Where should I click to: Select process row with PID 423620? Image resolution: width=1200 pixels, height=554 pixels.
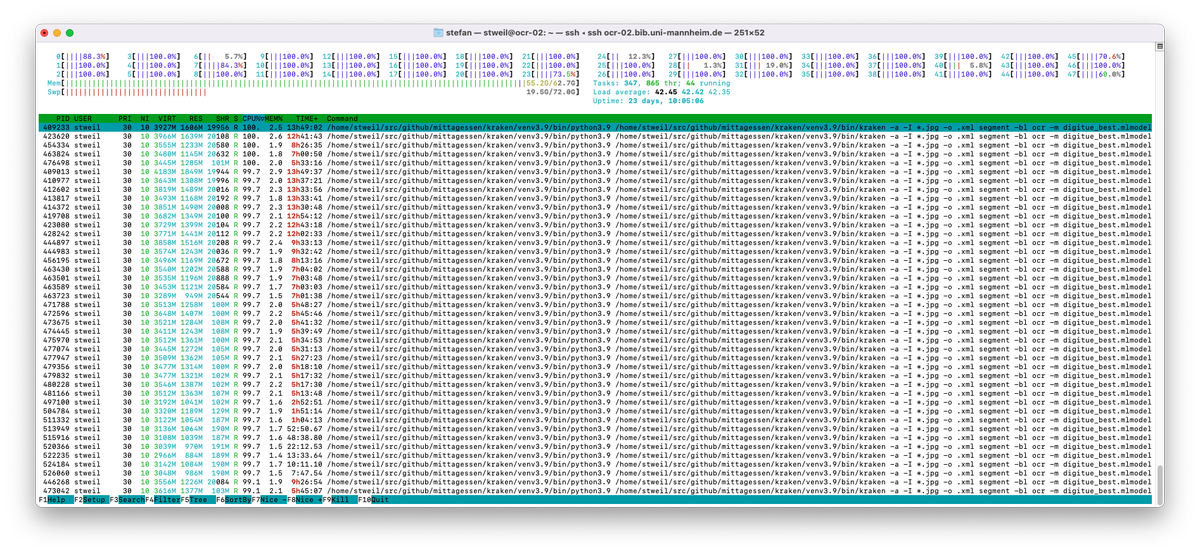(594, 137)
